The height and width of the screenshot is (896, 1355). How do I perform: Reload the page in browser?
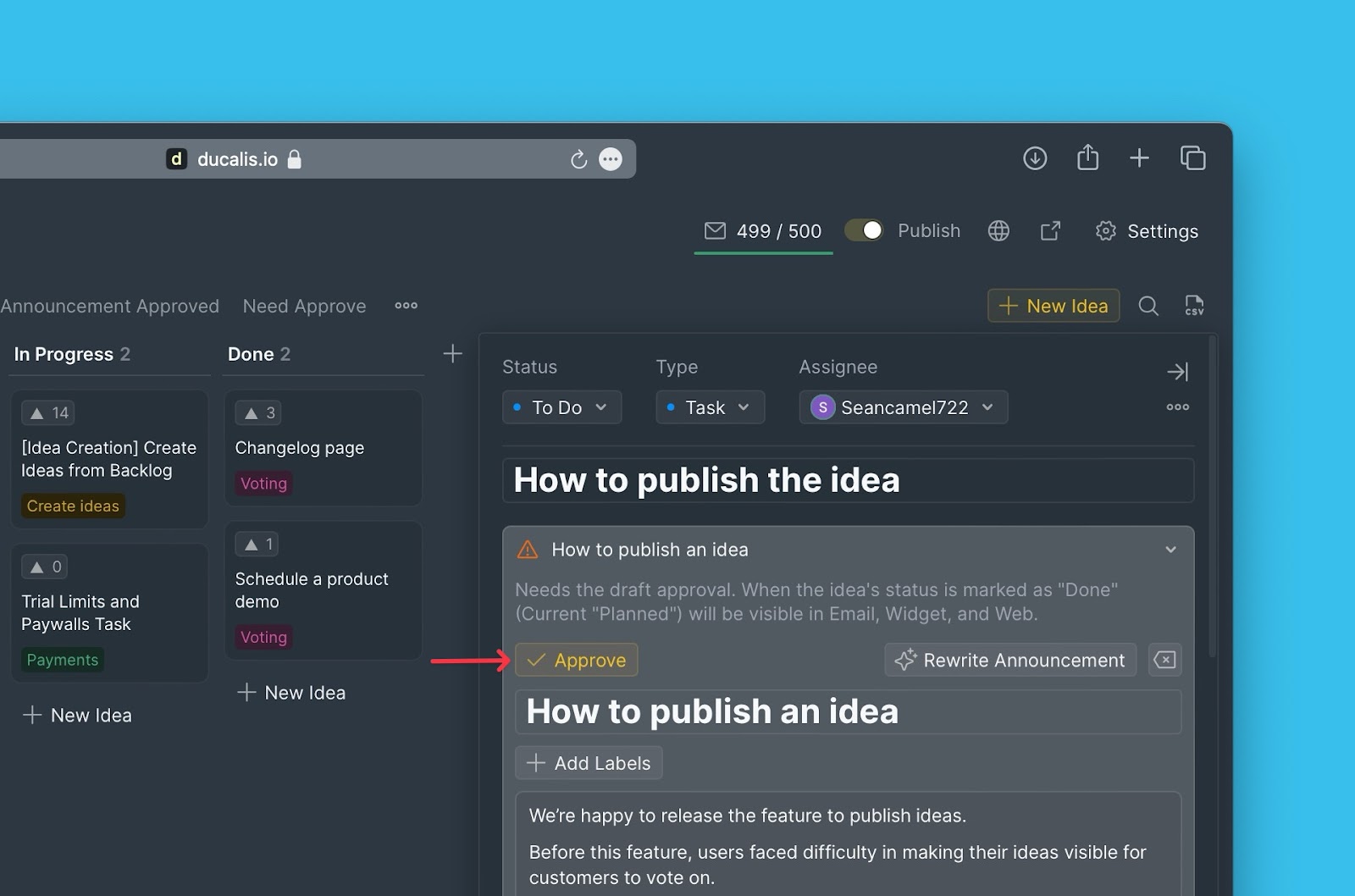tap(578, 159)
